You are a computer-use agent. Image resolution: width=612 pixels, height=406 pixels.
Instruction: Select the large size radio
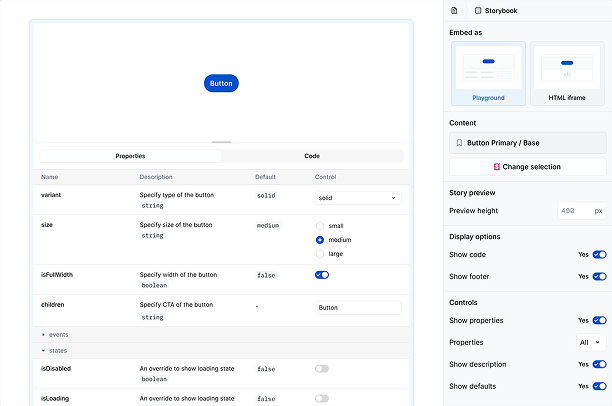pyautogui.click(x=320, y=254)
